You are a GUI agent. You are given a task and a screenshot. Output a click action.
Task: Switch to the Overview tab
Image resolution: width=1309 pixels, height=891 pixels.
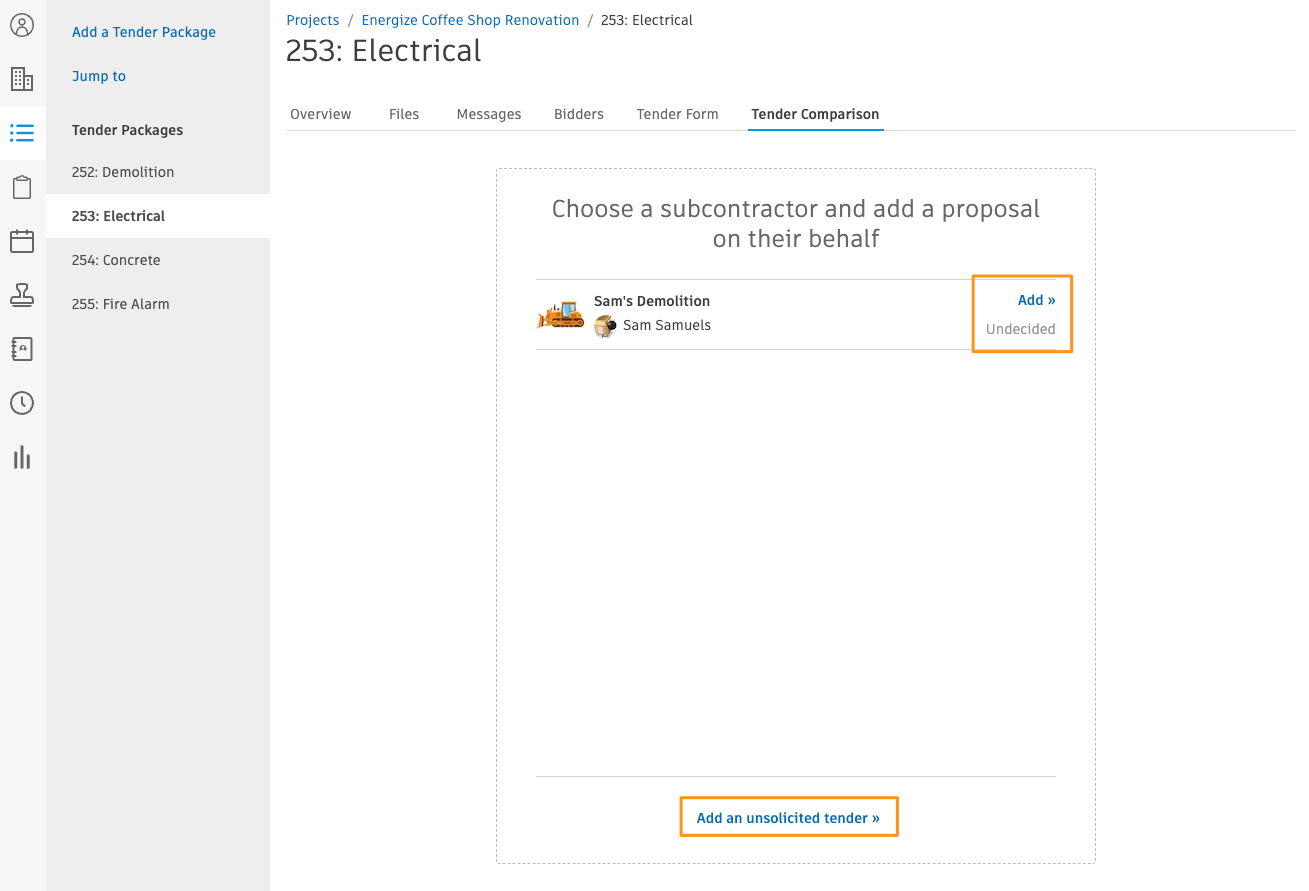point(321,114)
